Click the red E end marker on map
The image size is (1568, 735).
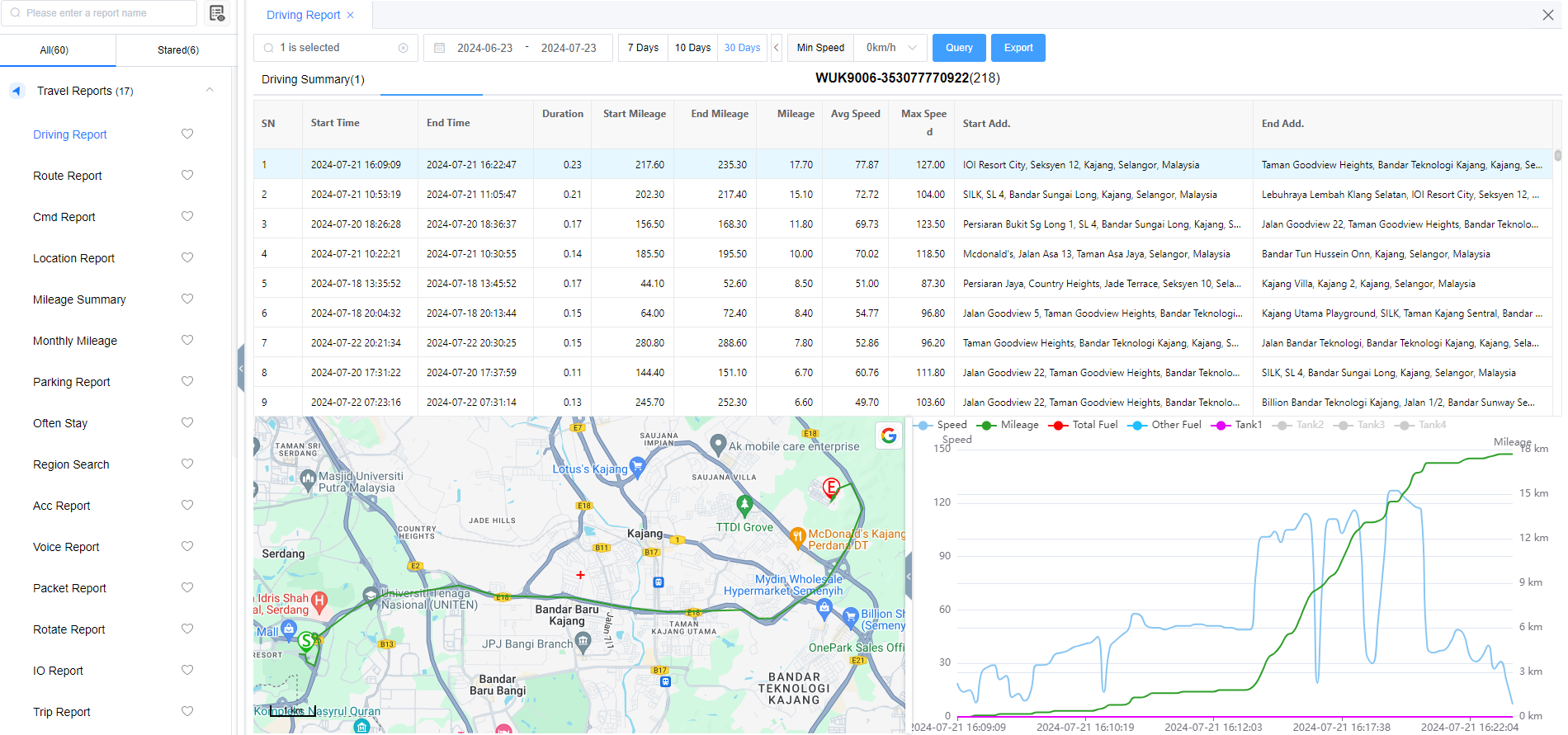point(831,488)
